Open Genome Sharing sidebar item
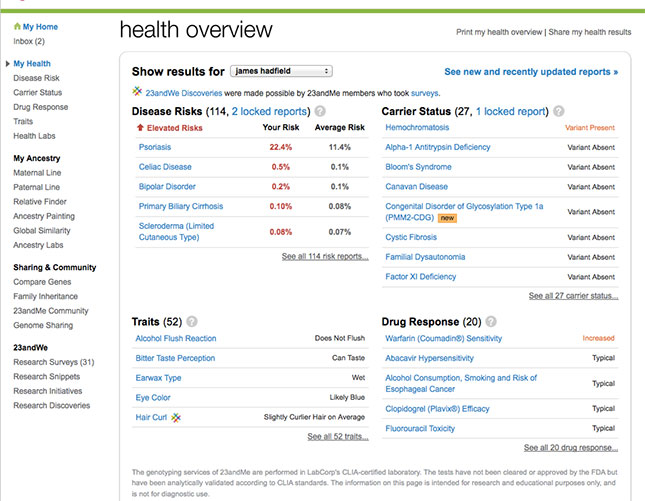 pos(43,325)
